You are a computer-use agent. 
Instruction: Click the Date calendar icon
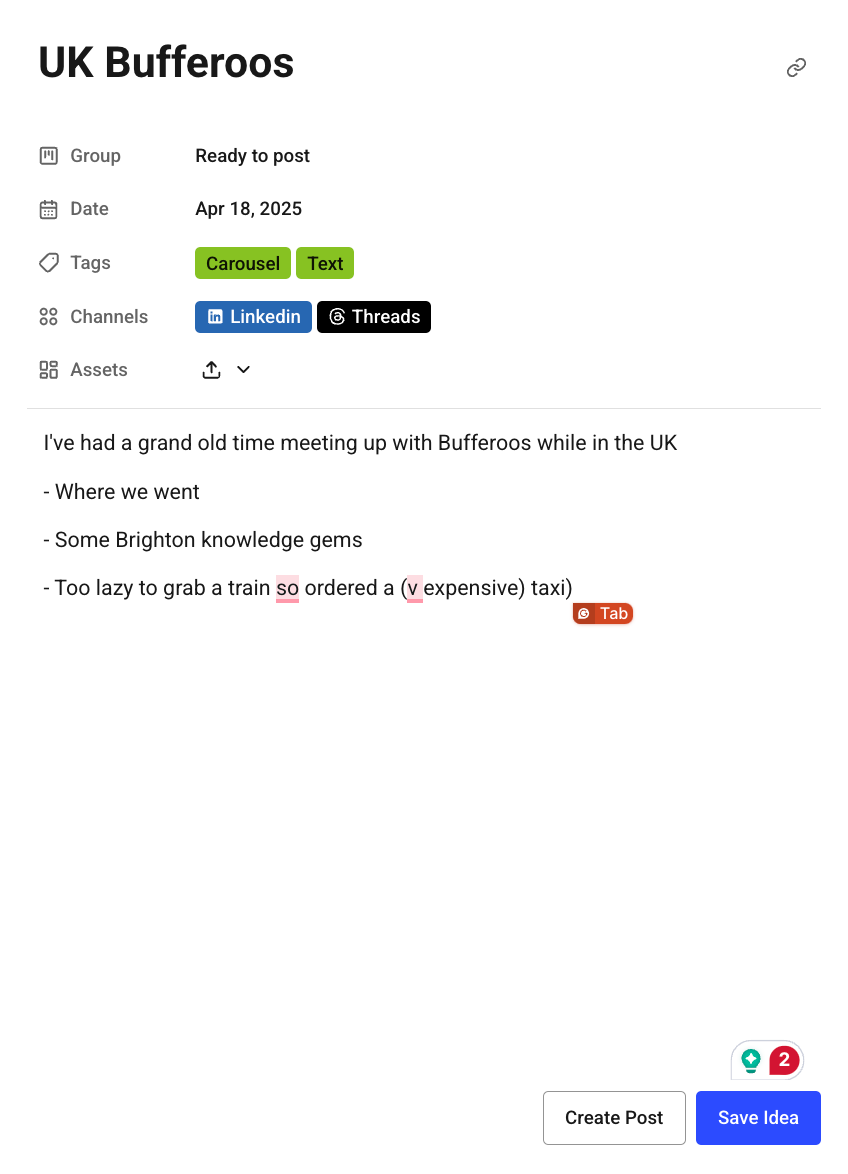point(49,209)
